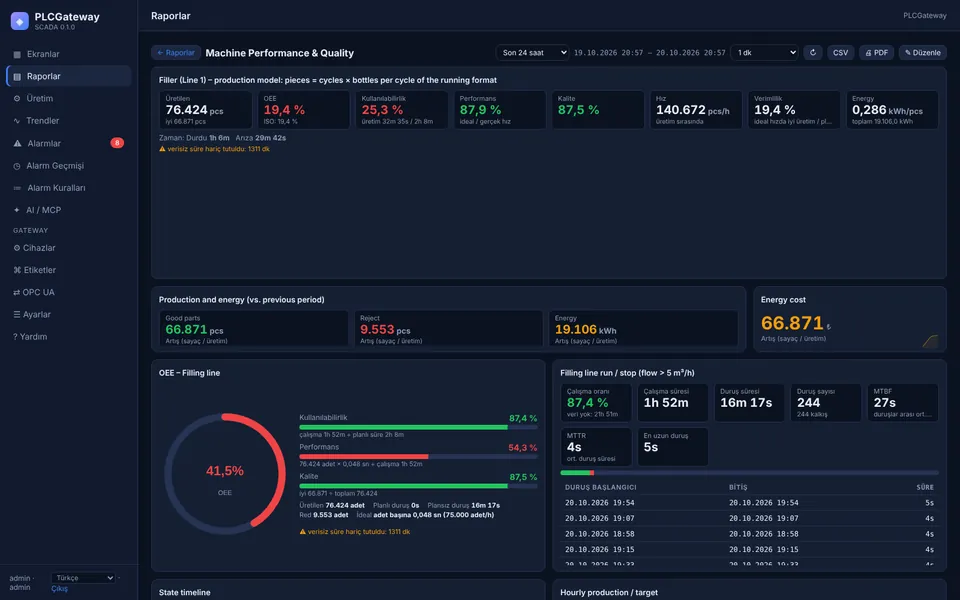Click the En uzun duruş 5s tile

(x=672, y=447)
